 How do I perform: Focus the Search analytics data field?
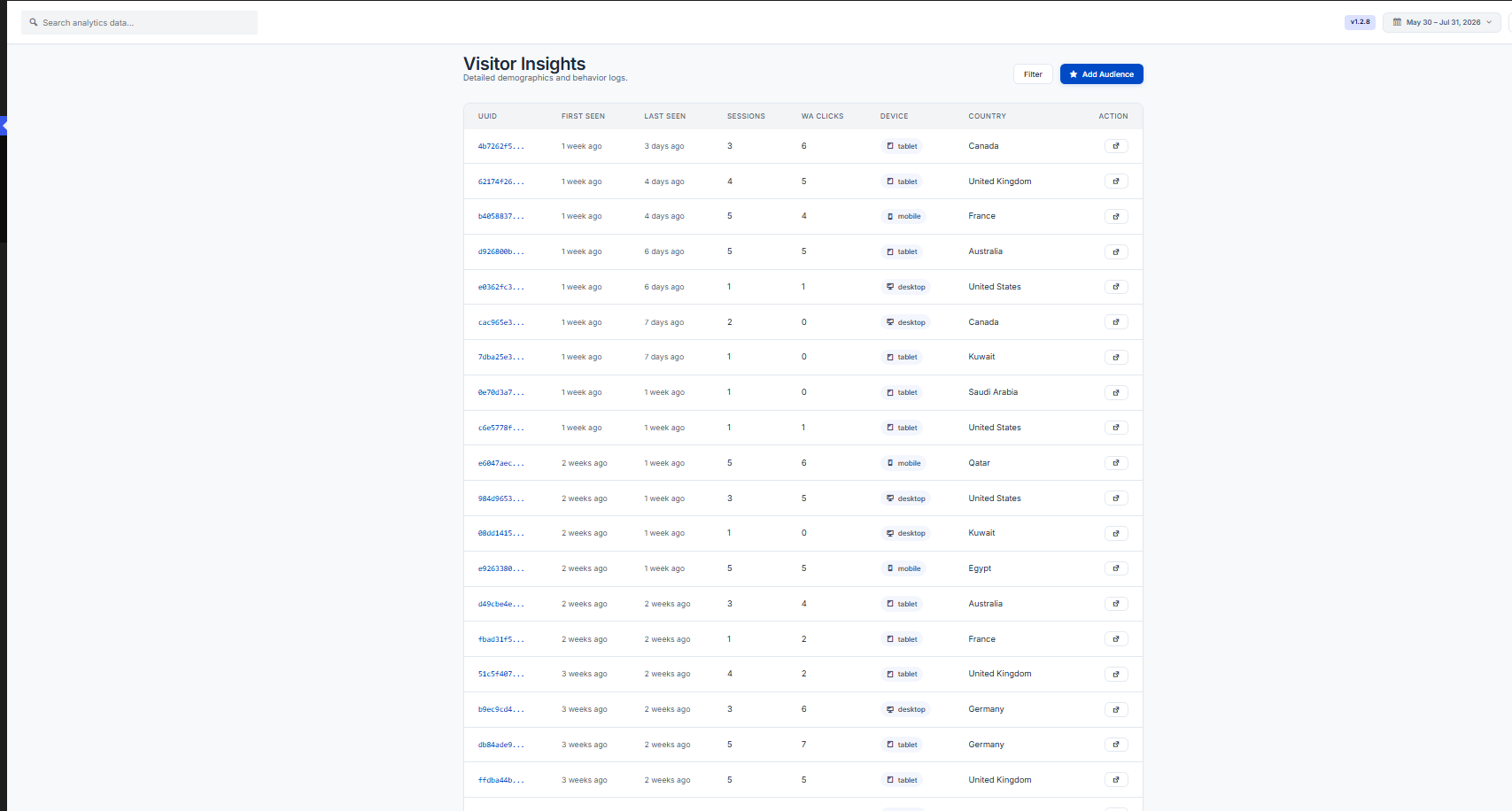(x=139, y=23)
